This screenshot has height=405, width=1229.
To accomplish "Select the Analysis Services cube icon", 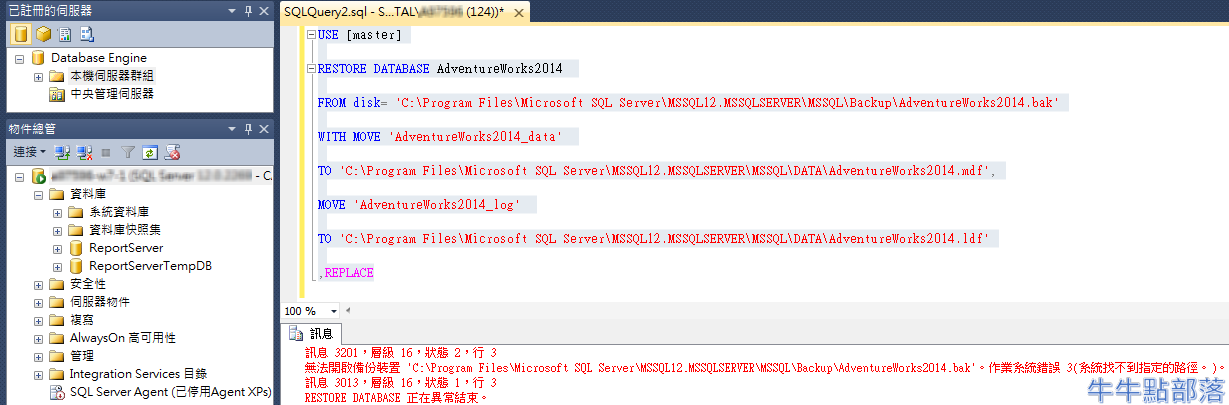I will [43, 34].
